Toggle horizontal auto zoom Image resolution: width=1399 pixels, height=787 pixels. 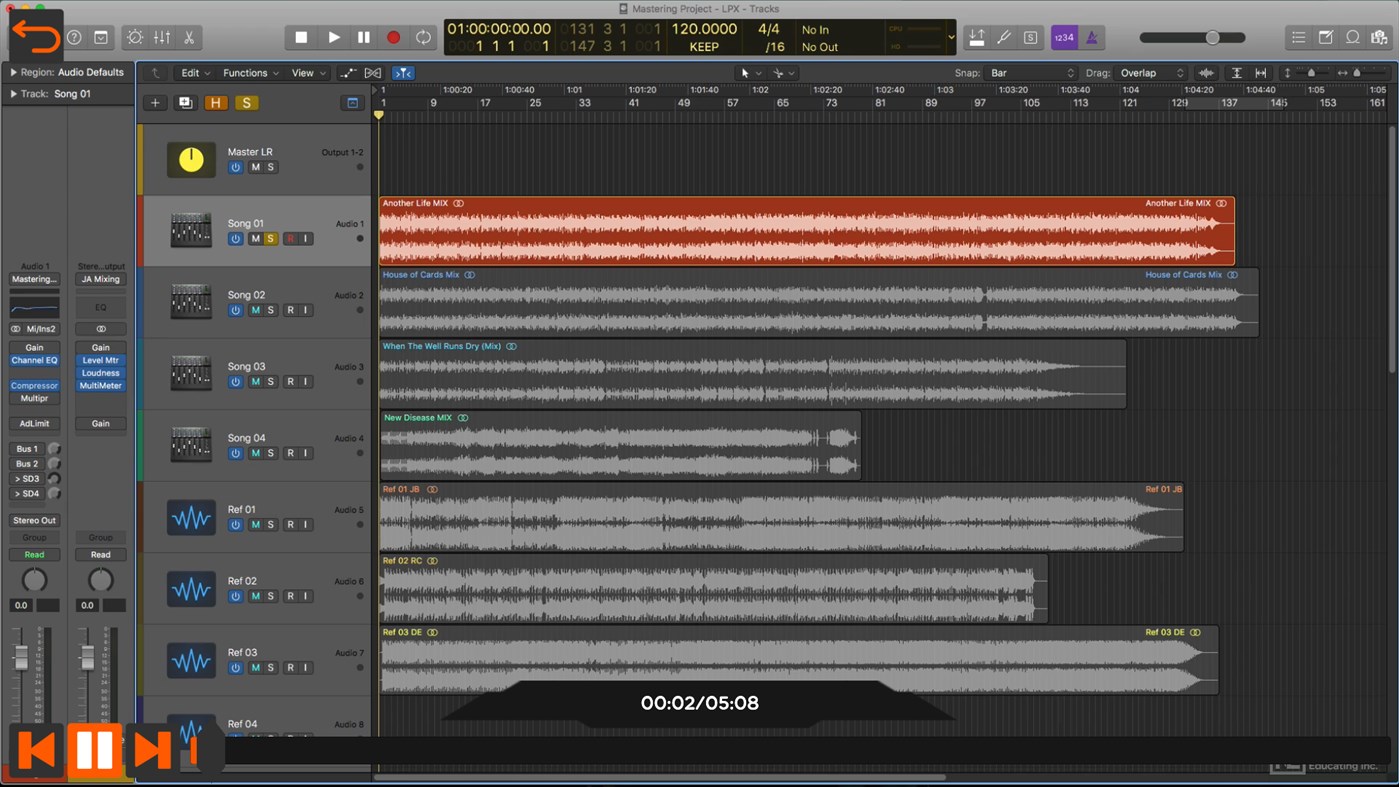tap(1261, 73)
